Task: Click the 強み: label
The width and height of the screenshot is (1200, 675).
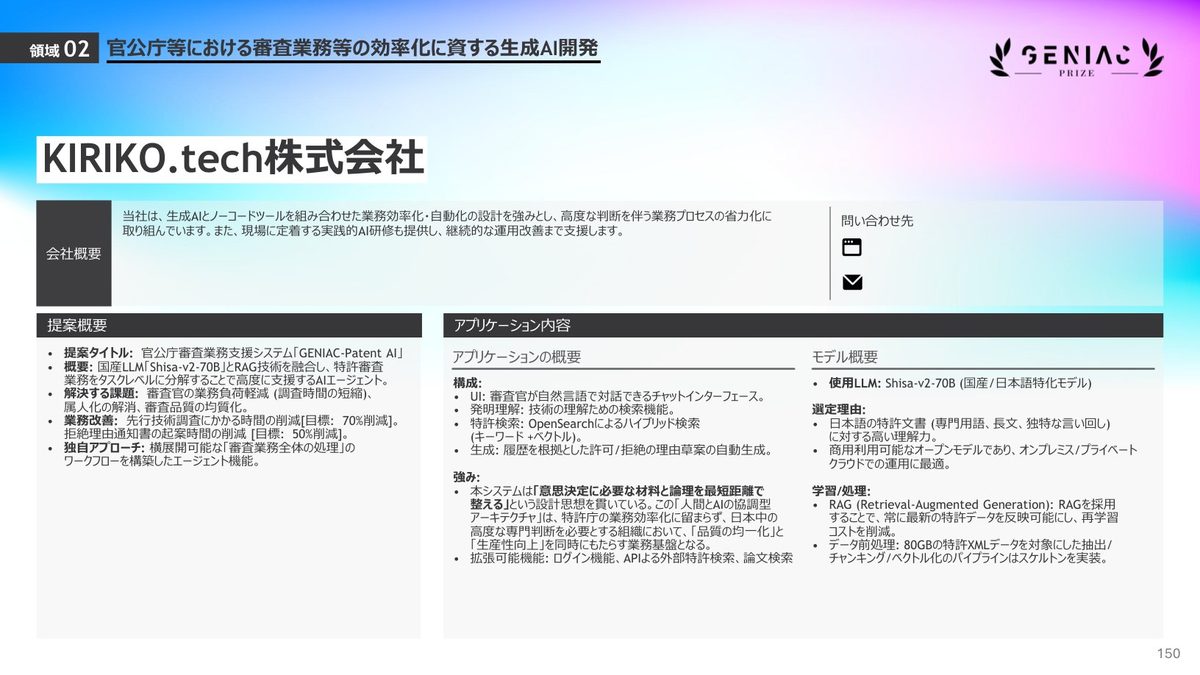Action: 467,477
